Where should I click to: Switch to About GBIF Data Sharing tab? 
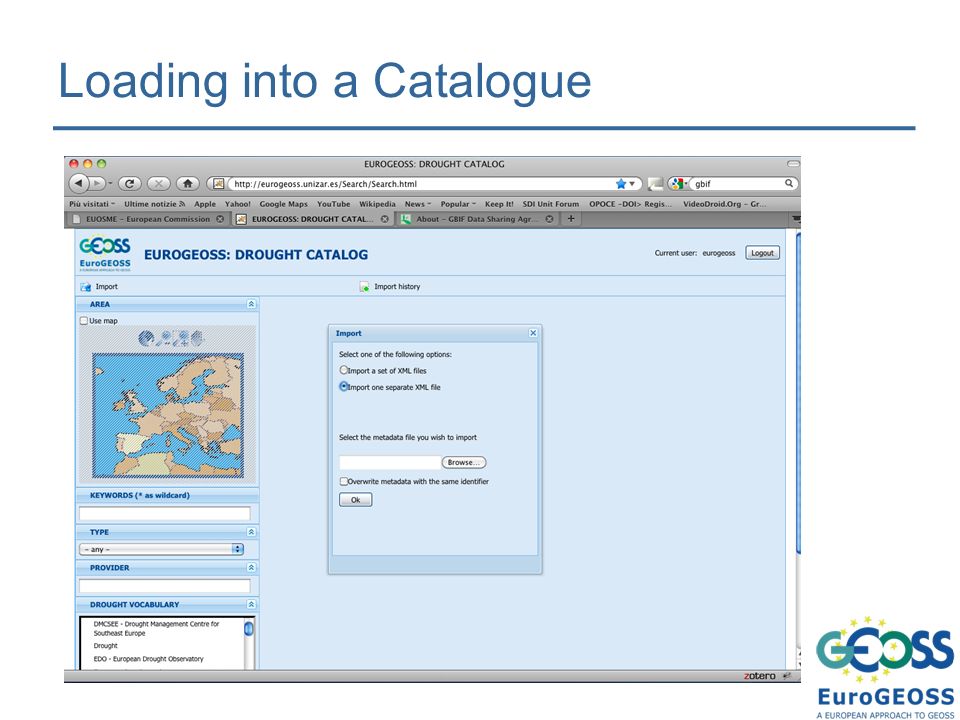477,219
